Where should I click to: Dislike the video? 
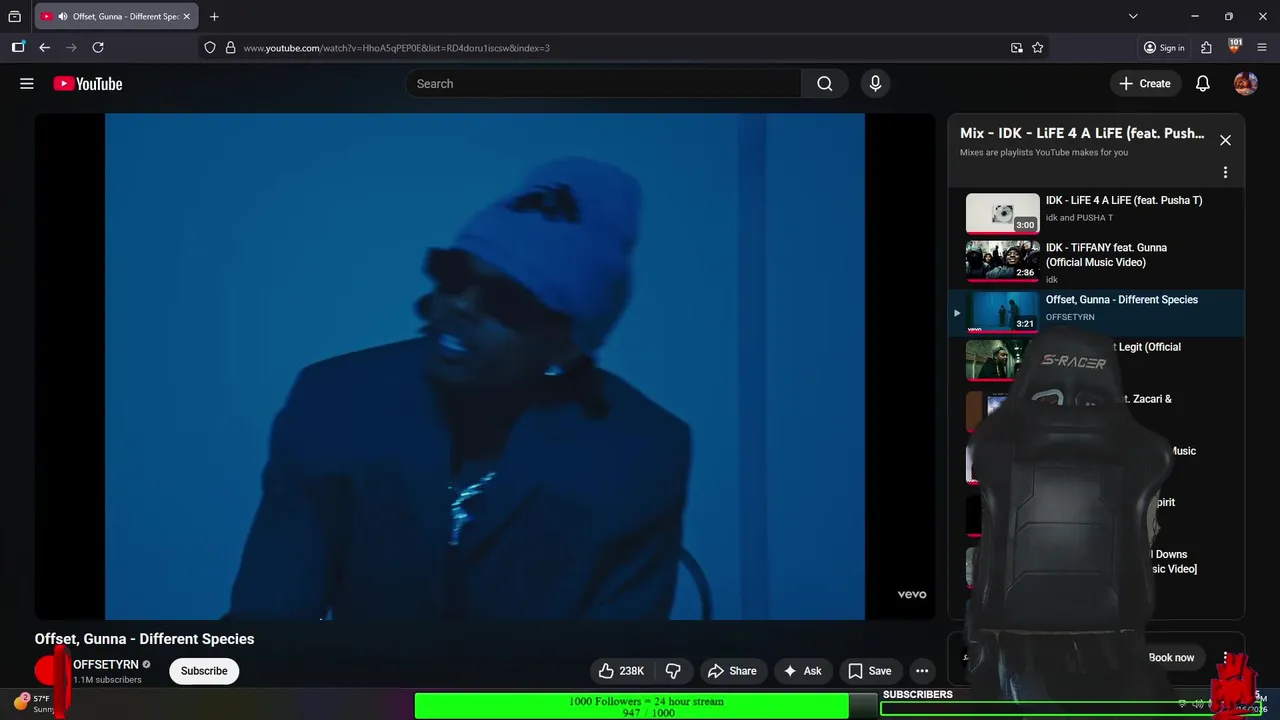(673, 671)
